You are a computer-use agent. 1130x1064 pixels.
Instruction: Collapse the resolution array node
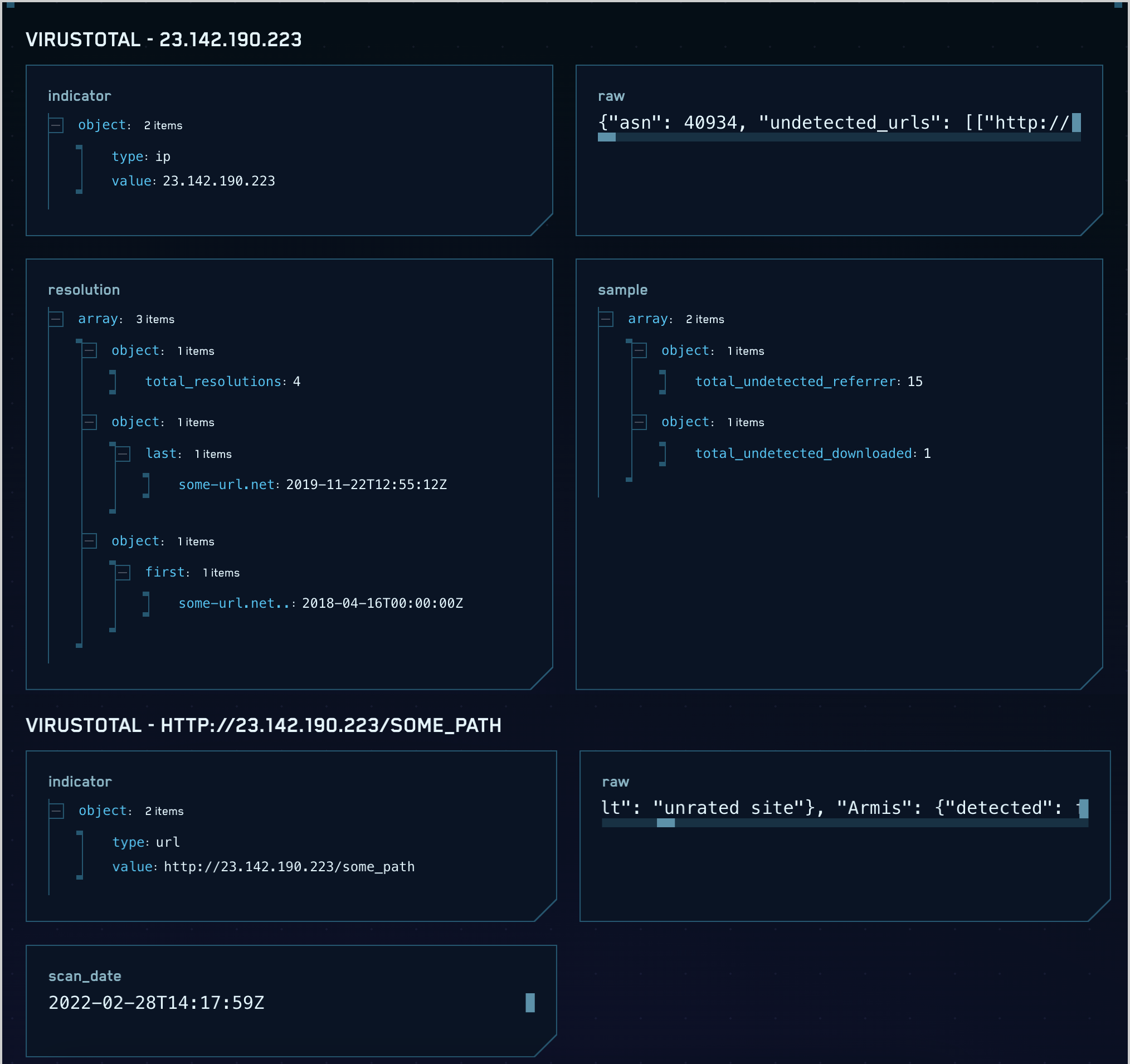[x=56, y=319]
